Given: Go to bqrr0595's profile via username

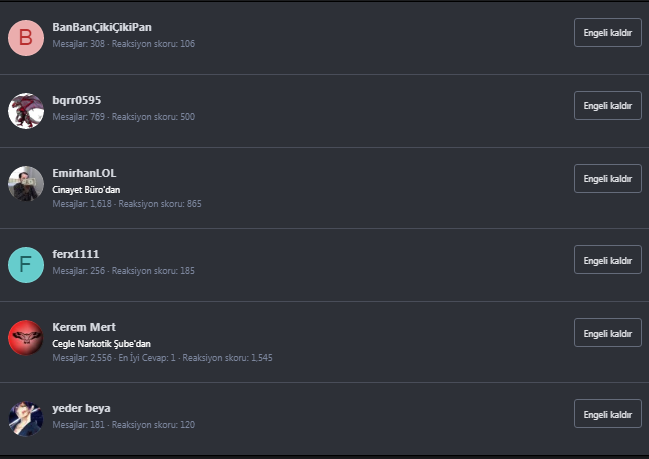Looking at the screenshot, I should 76,100.
